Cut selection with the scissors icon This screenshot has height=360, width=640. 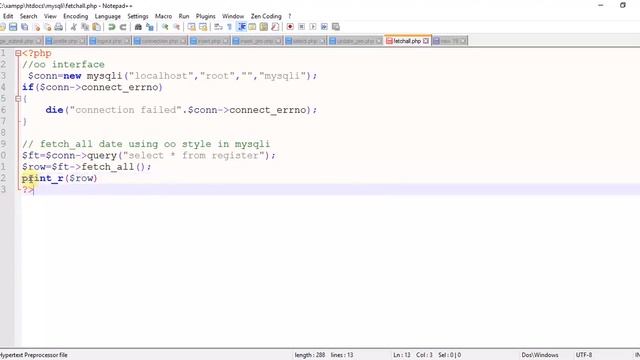coord(73,27)
